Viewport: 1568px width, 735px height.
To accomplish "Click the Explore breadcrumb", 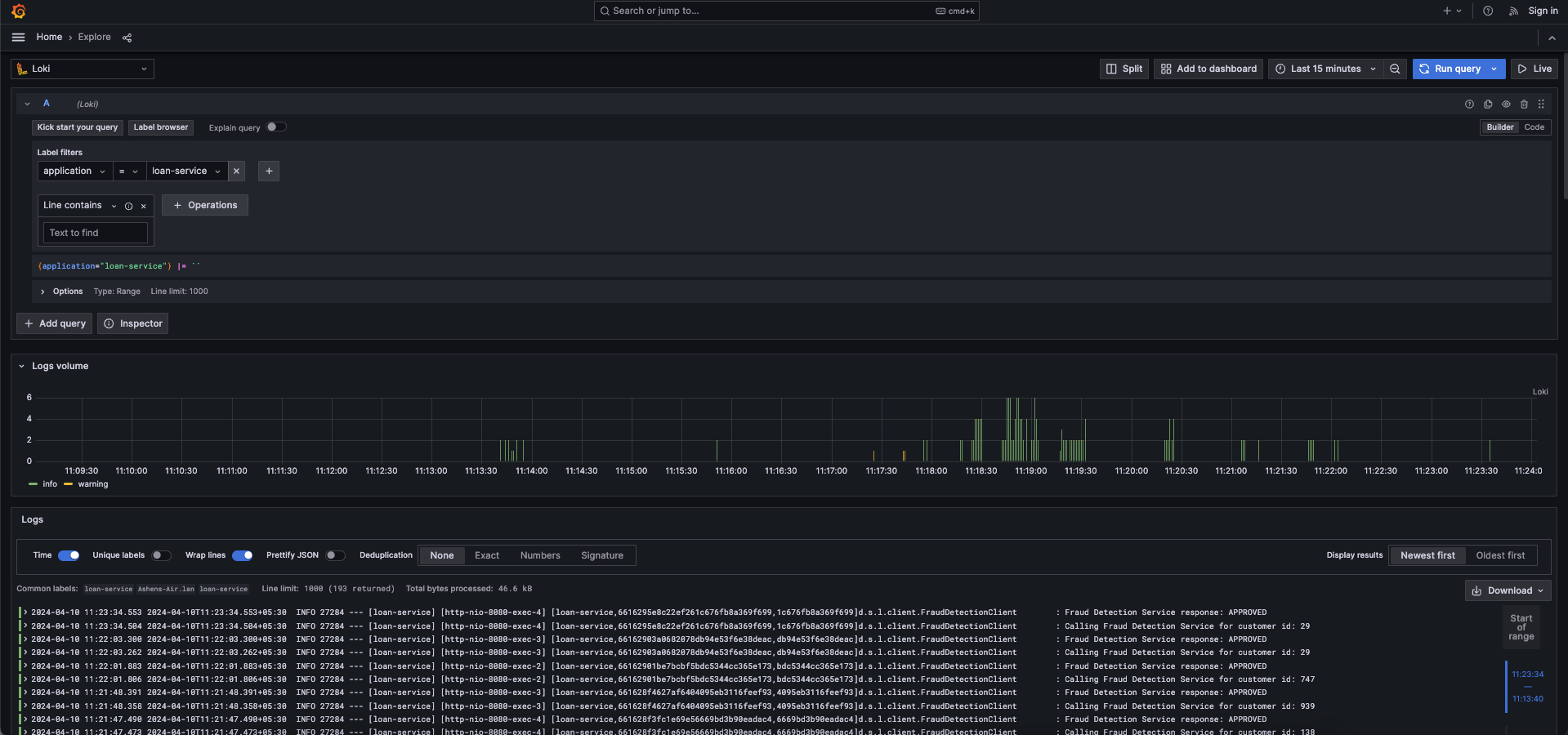I will pyautogui.click(x=94, y=37).
